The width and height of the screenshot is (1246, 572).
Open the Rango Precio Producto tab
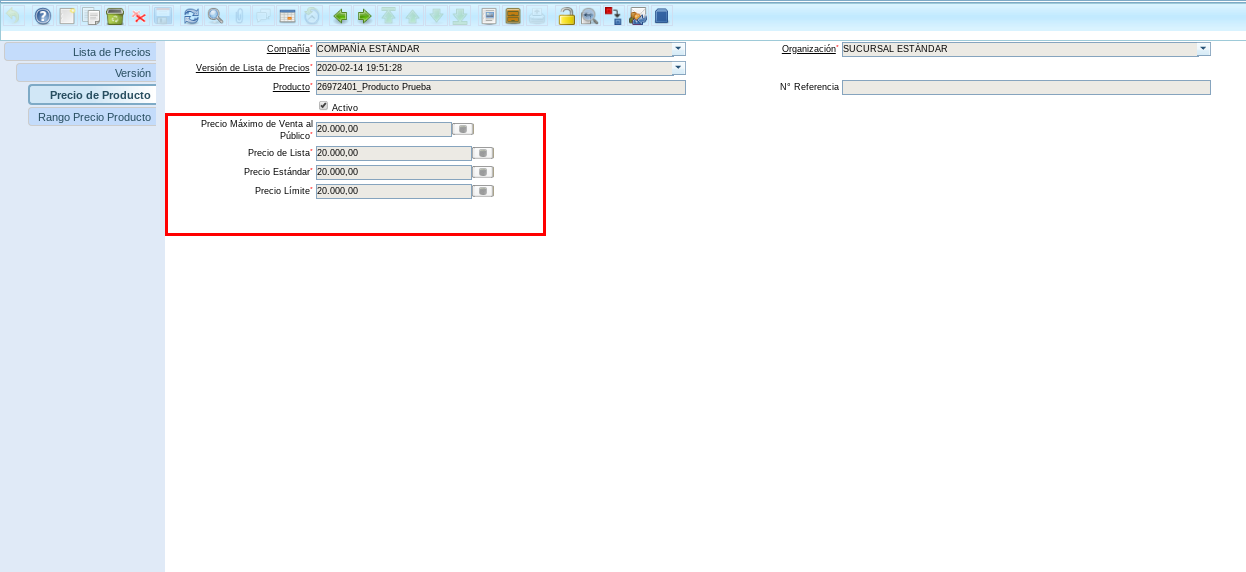pyautogui.click(x=92, y=117)
